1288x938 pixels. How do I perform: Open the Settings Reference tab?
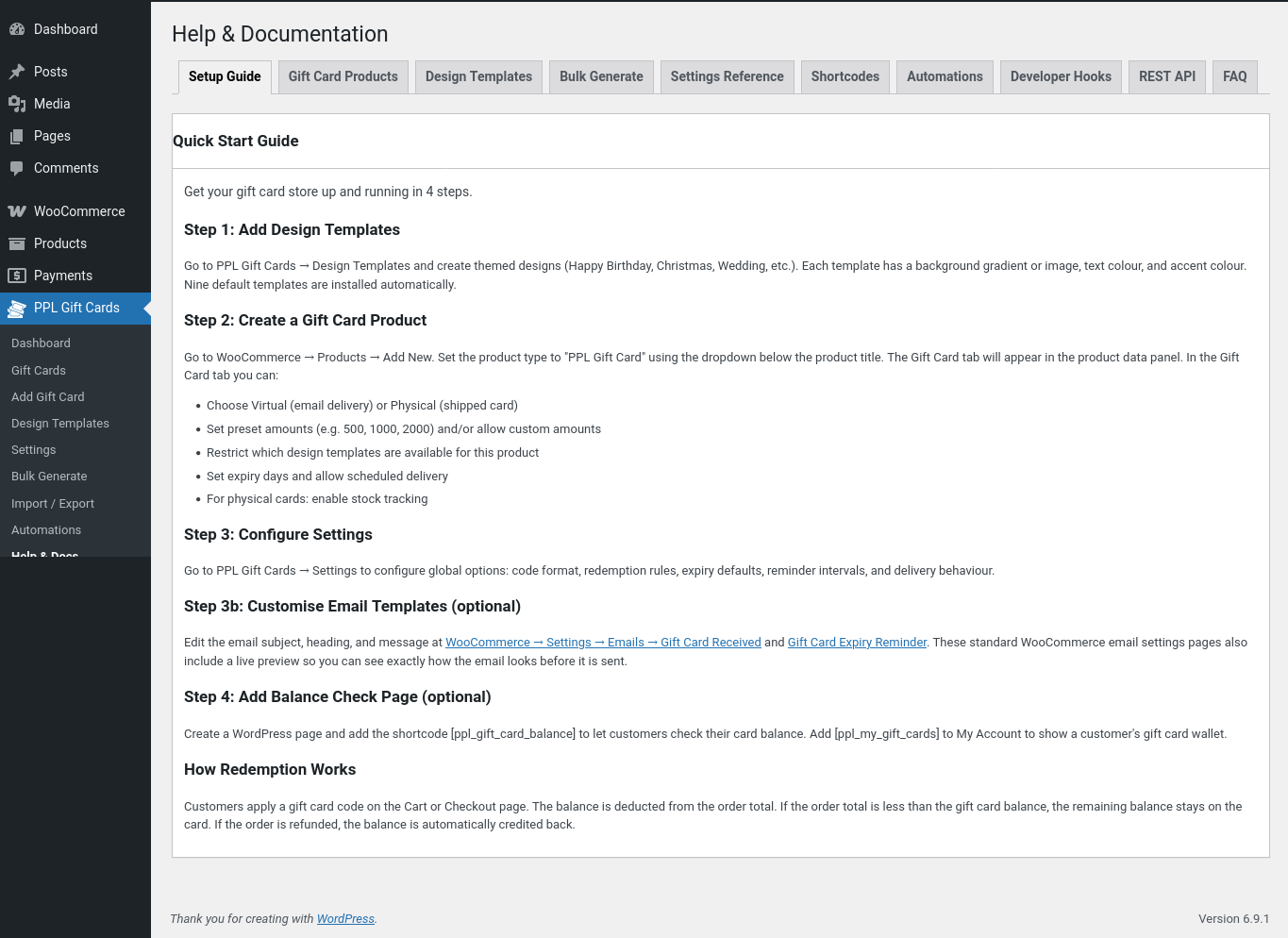pyautogui.click(x=727, y=76)
